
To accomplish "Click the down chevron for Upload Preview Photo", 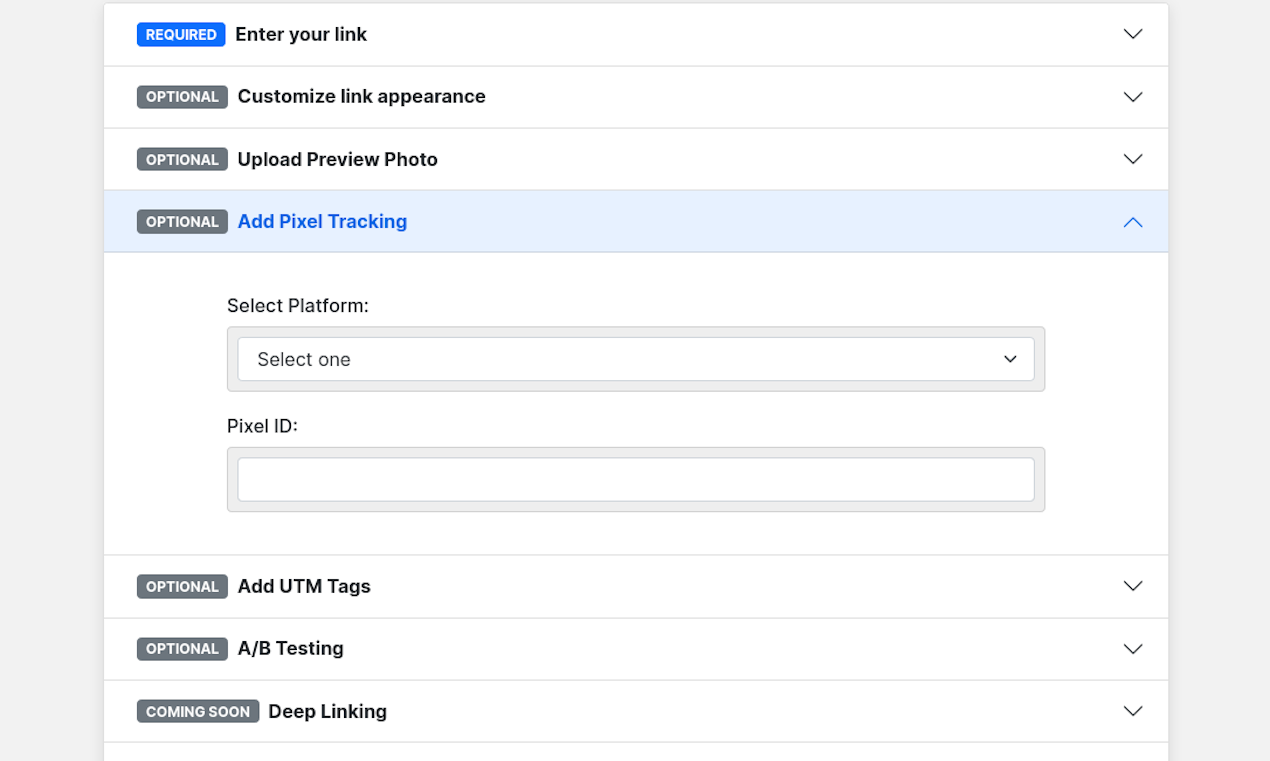I will coord(1132,159).
